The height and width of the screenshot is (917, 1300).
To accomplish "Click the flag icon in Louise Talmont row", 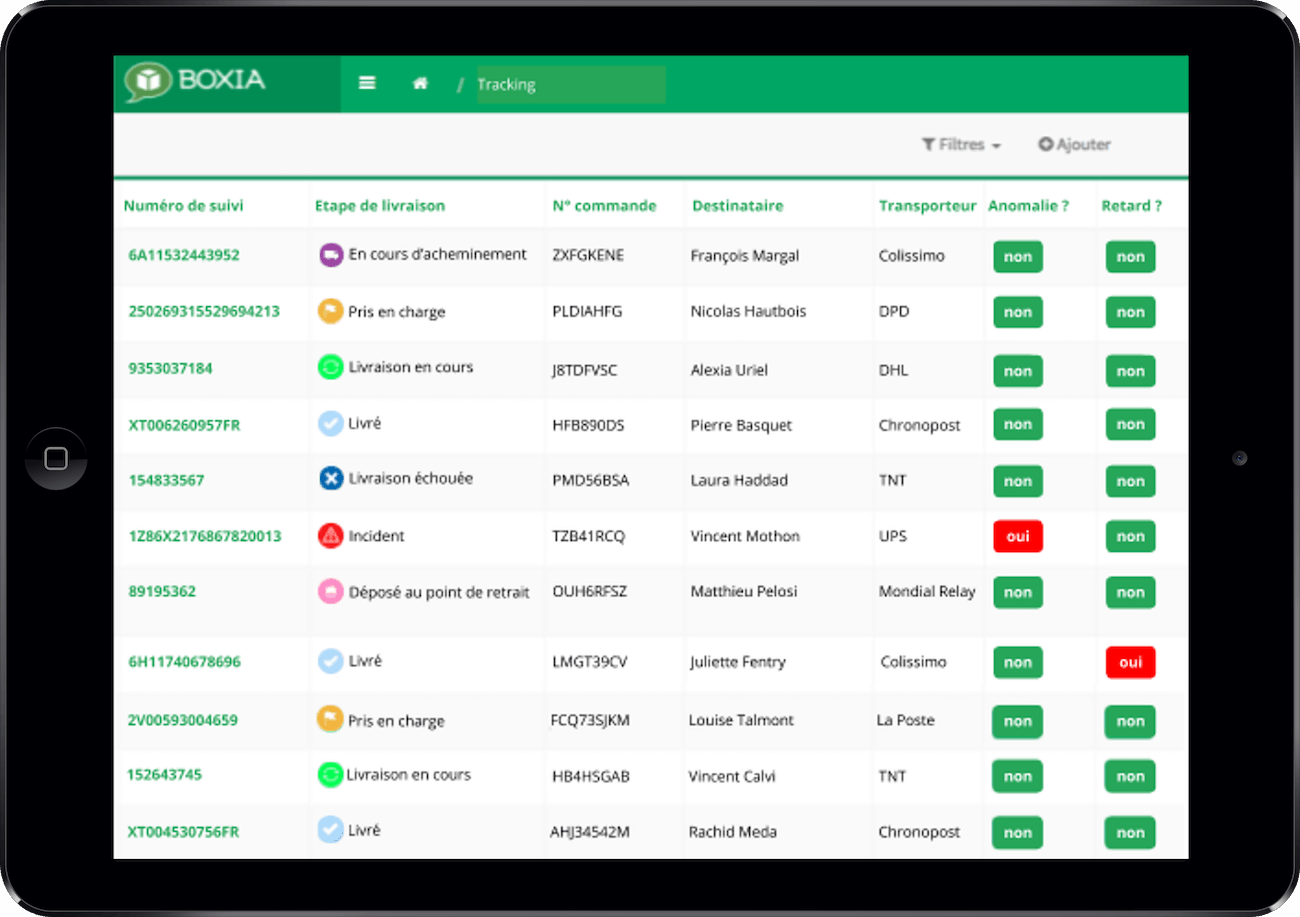I will [x=330, y=719].
